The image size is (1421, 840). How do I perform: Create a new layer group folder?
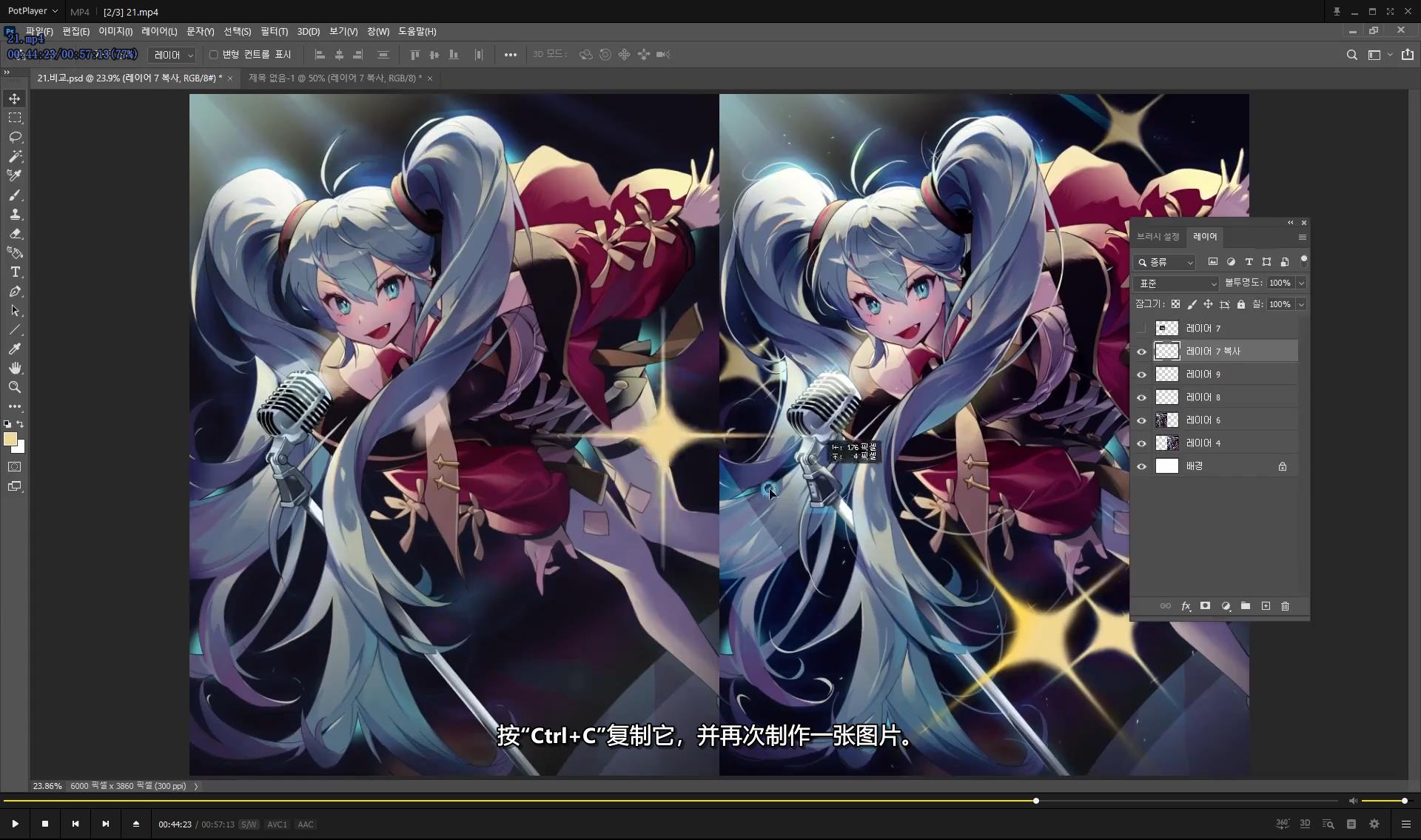1246,606
